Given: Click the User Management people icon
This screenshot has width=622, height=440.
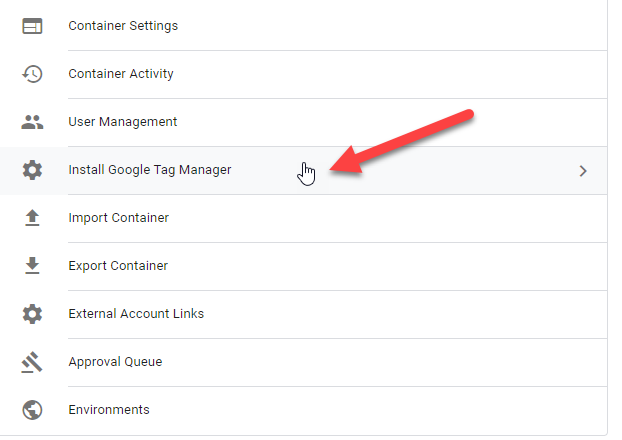Looking at the screenshot, I should [x=32, y=122].
